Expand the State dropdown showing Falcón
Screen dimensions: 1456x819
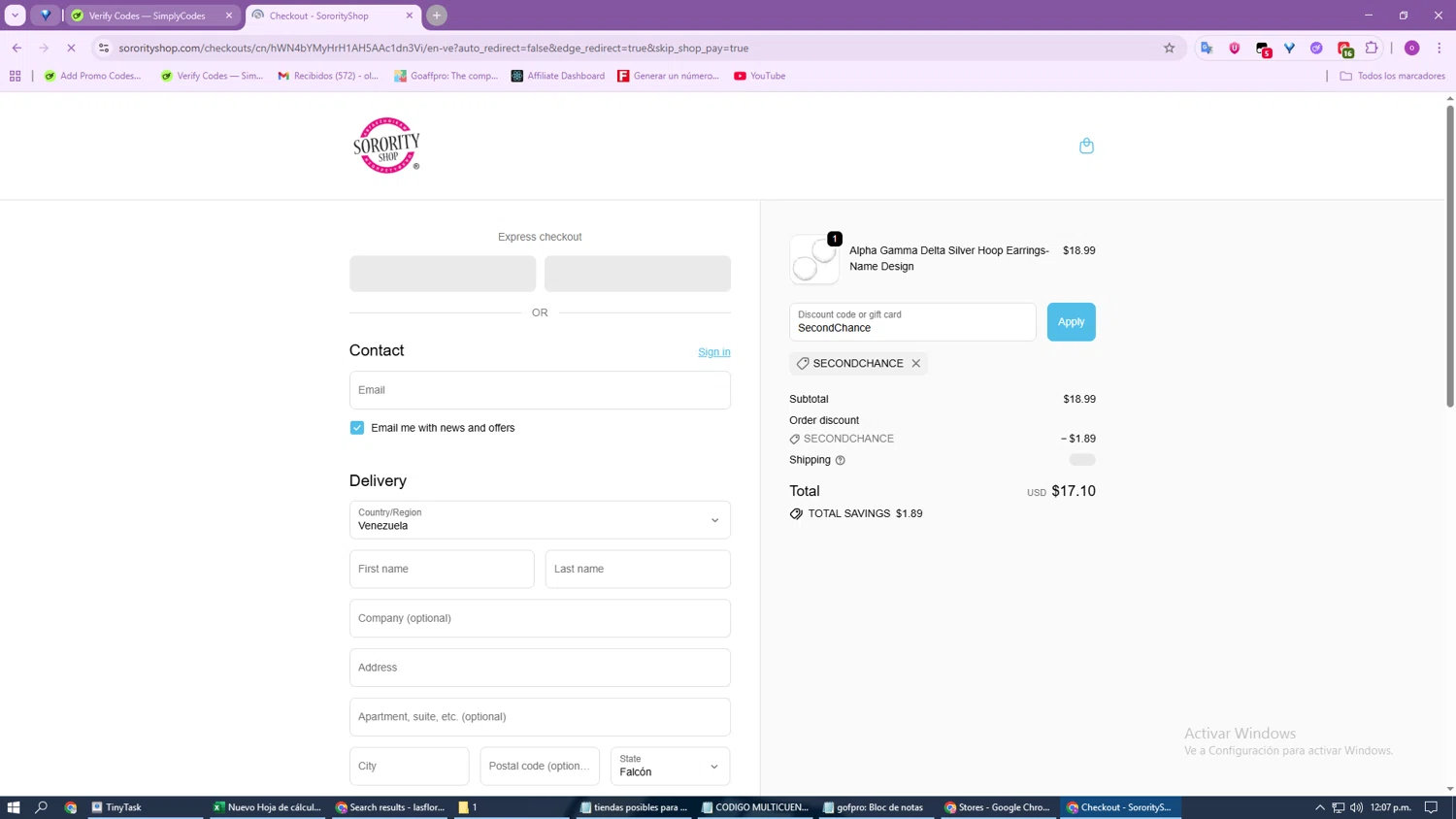point(670,766)
